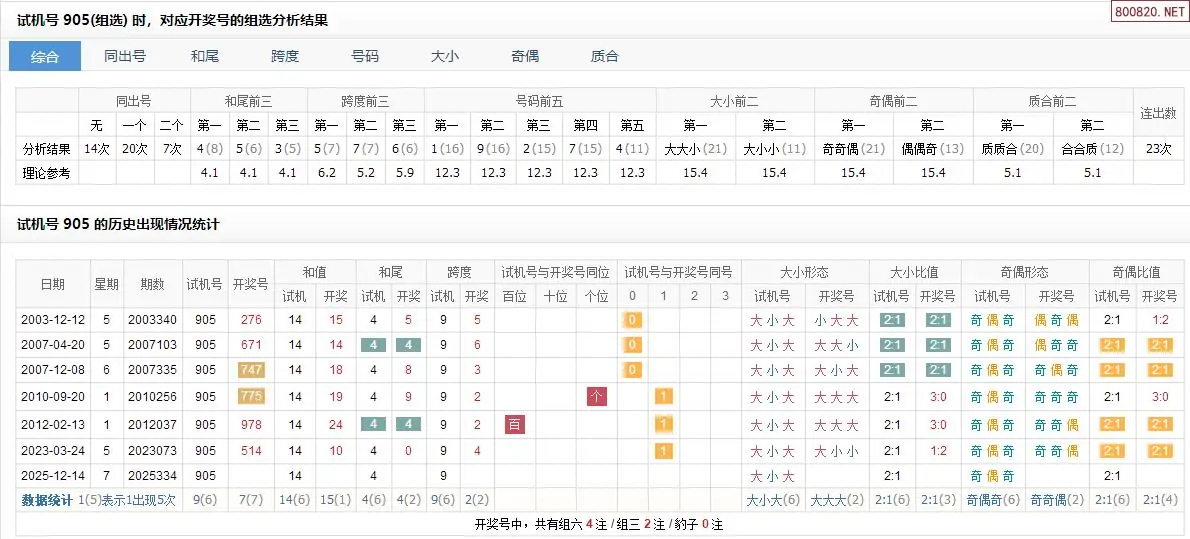Open the 质合 tab

605,57
